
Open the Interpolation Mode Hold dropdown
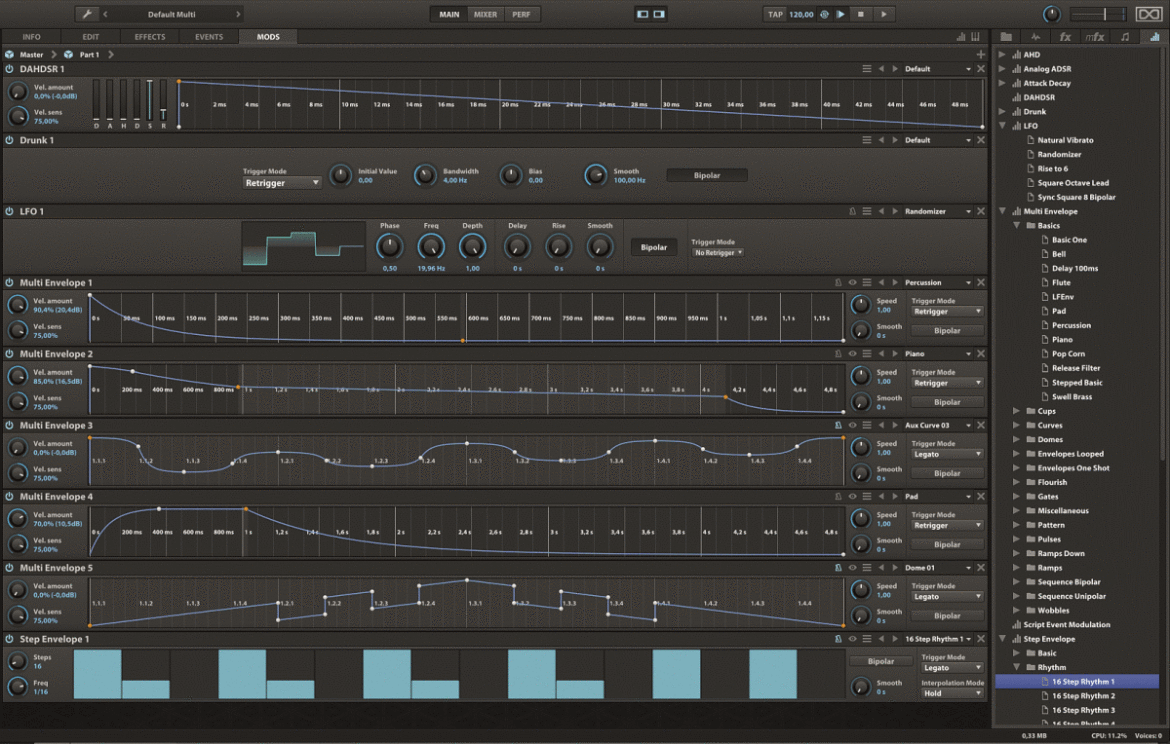pos(952,693)
